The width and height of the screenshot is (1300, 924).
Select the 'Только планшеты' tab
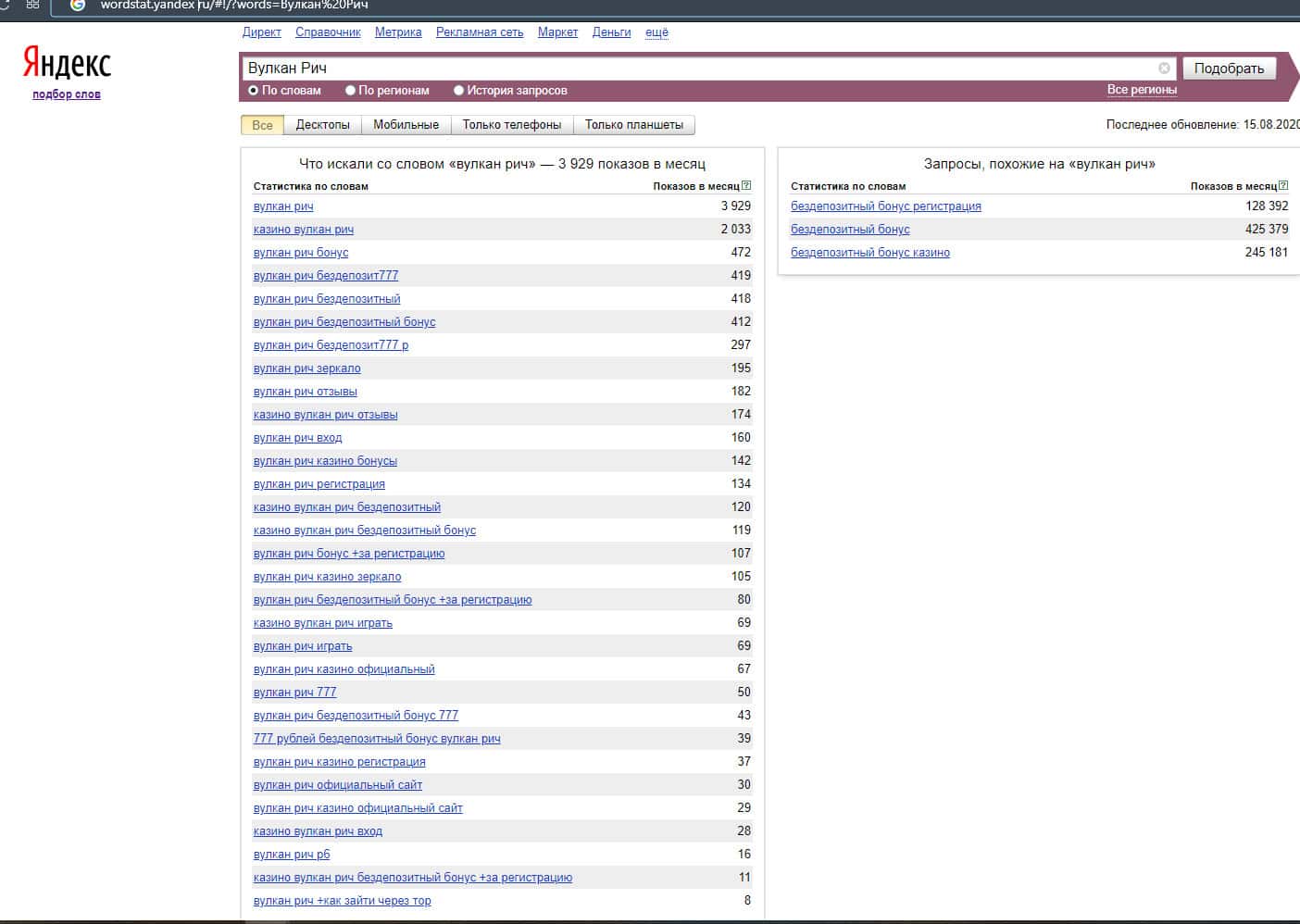coord(633,125)
